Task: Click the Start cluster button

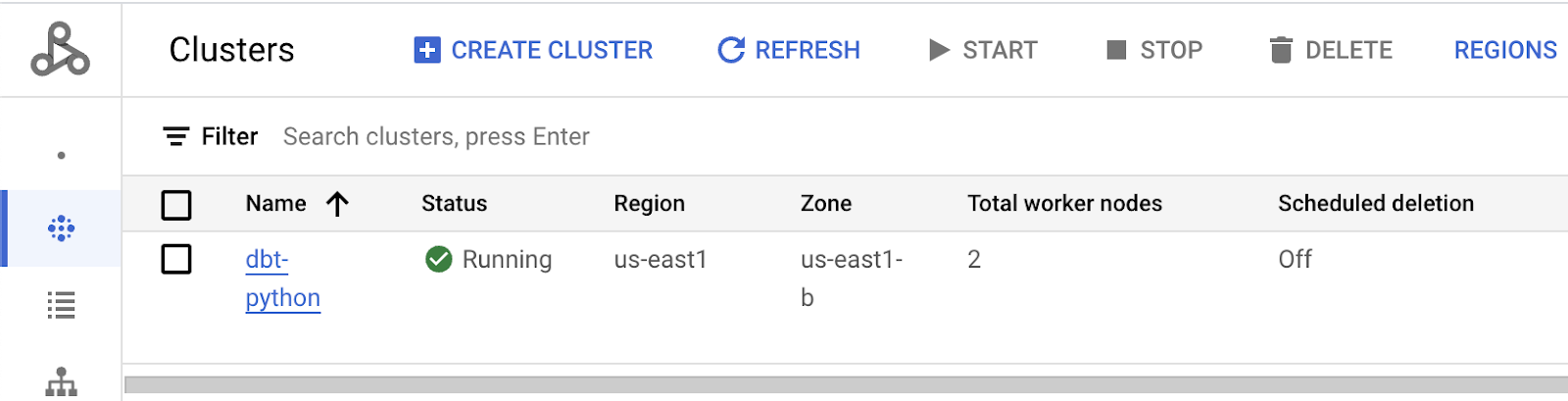Action: pyautogui.click(x=983, y=50)
